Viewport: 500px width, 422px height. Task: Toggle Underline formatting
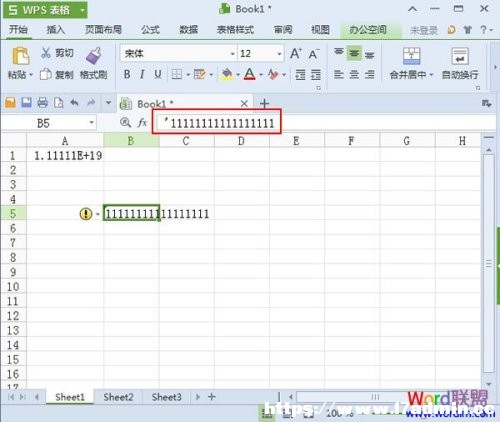[158, 74]
